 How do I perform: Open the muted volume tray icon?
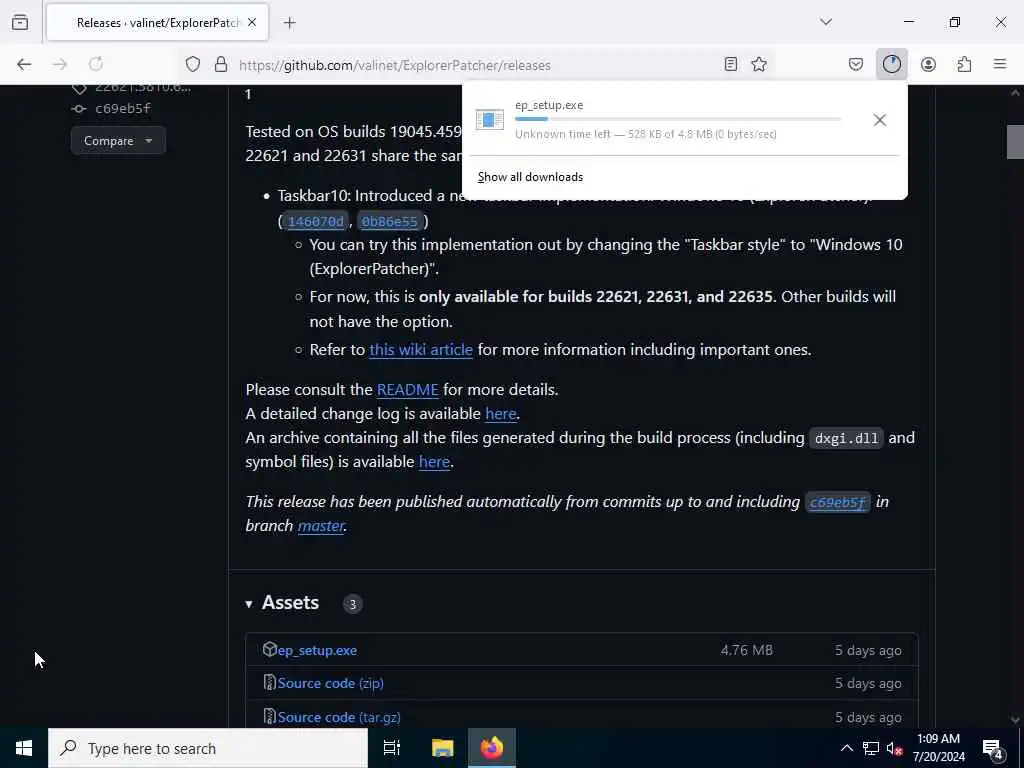coord(894,748)
